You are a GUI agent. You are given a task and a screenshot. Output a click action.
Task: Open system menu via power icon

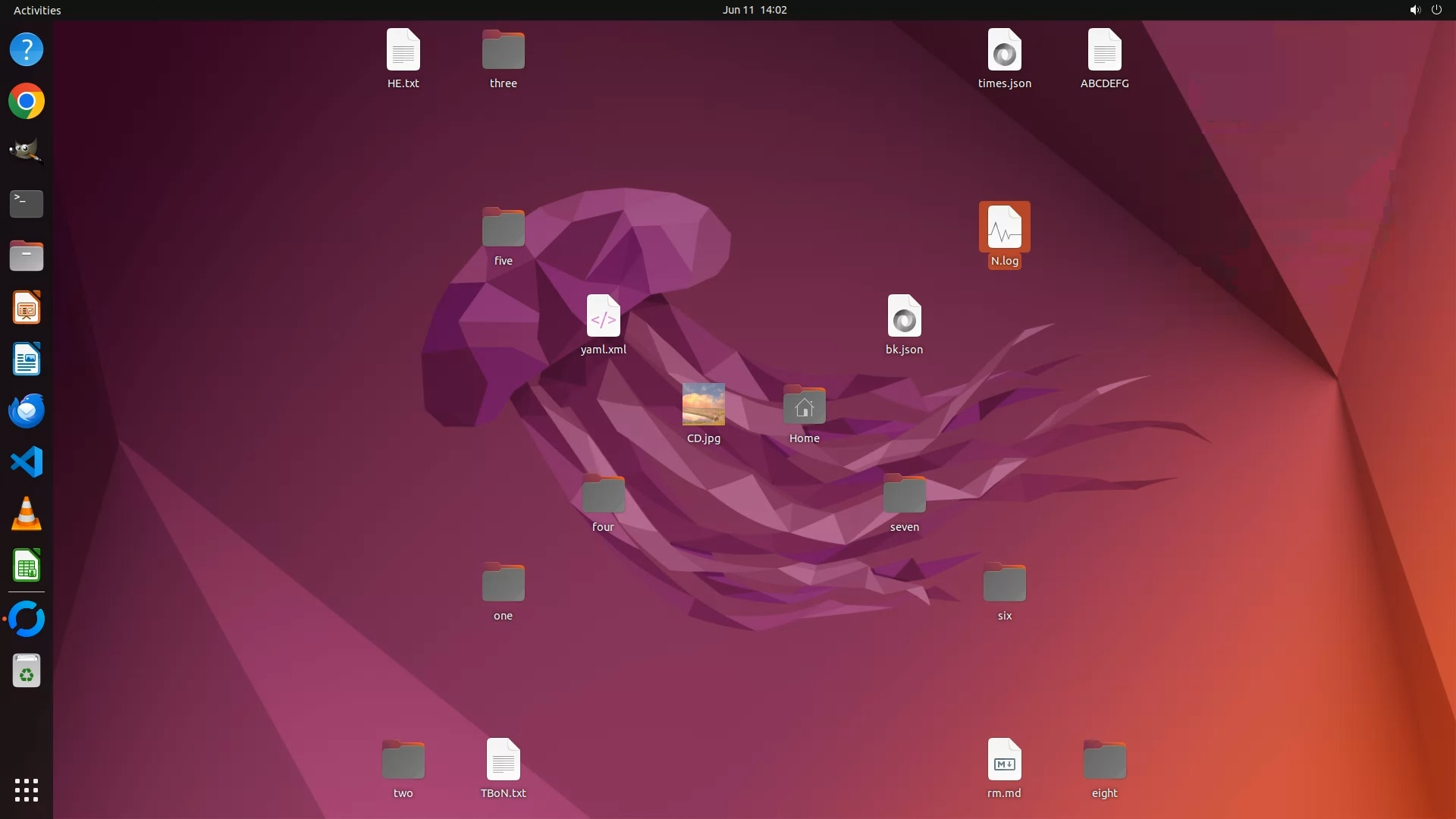1436,10
